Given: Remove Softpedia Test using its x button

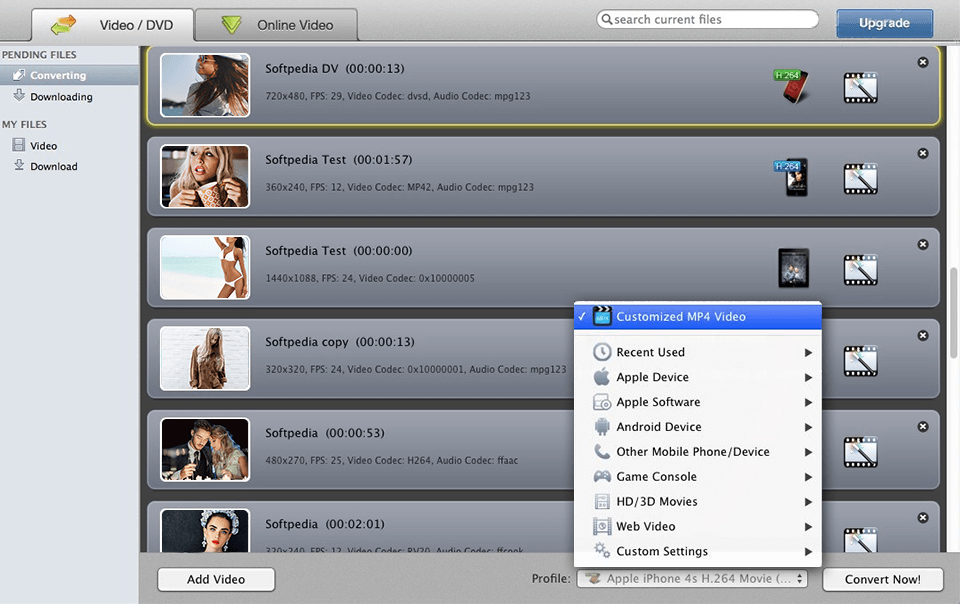Looking at the screenshot, I should 922,153.
